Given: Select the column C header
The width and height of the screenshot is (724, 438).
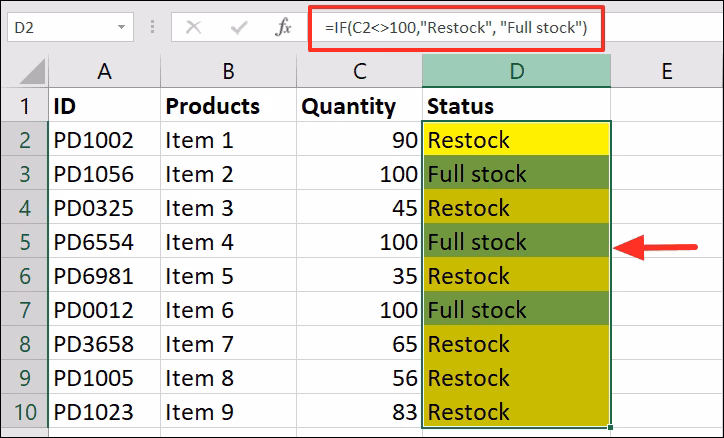Looking at the screenshot, I should (x=360, y=71).
